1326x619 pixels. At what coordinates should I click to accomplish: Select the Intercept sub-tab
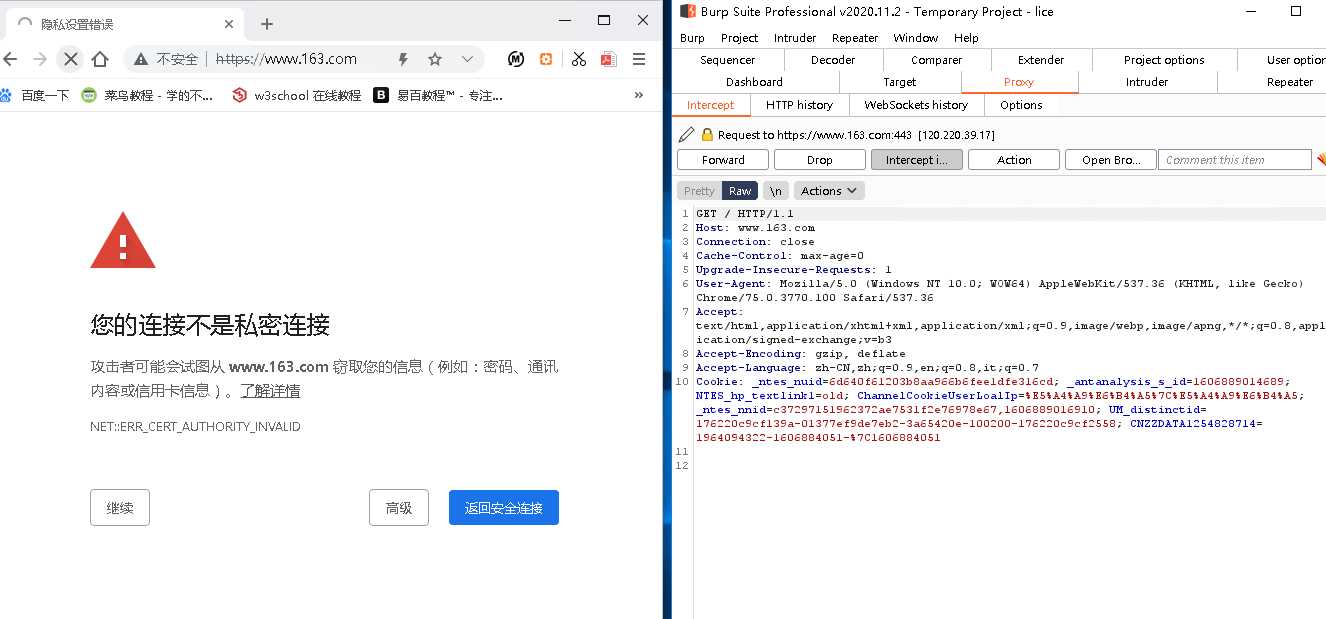[711, 105]
